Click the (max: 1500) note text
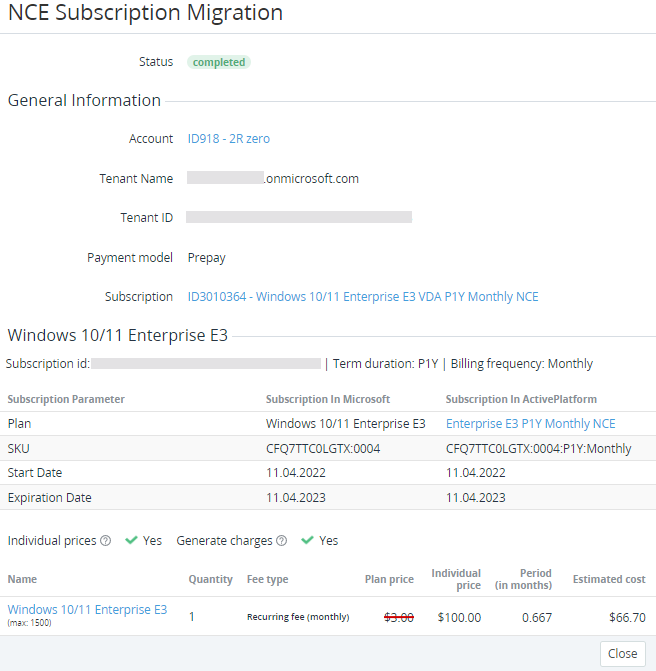Screen dimensions: 656x671 click(30, 623)
